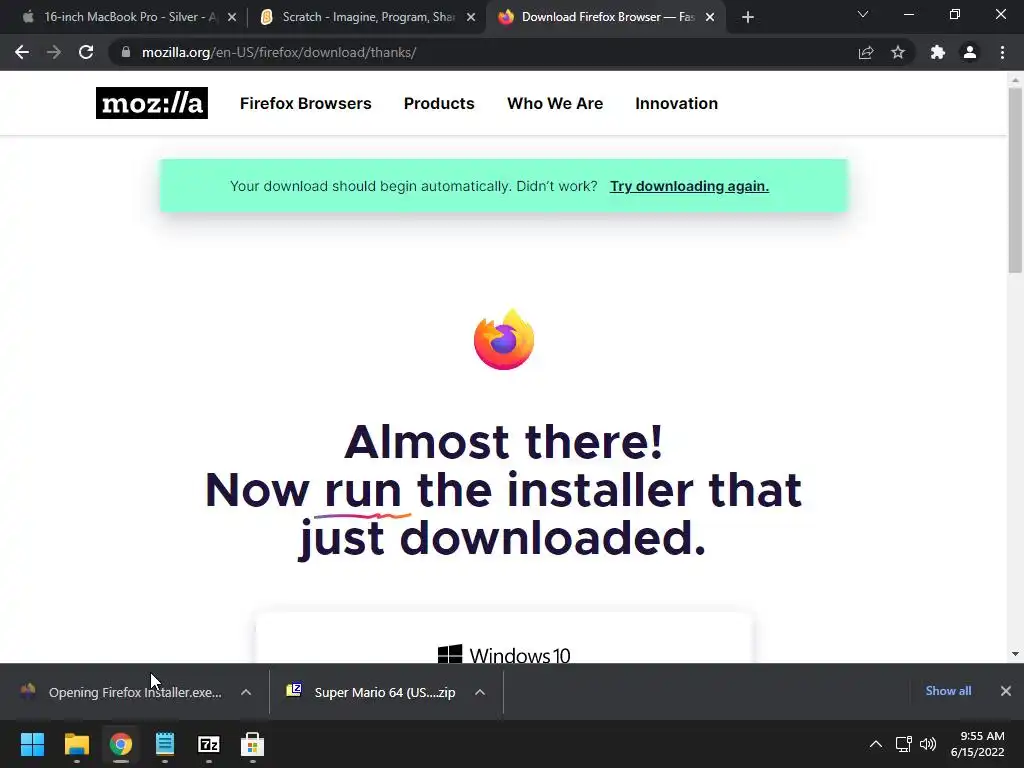Expand options for Super Mario 64 zip
1024x768 pixels.
point(480,692)
